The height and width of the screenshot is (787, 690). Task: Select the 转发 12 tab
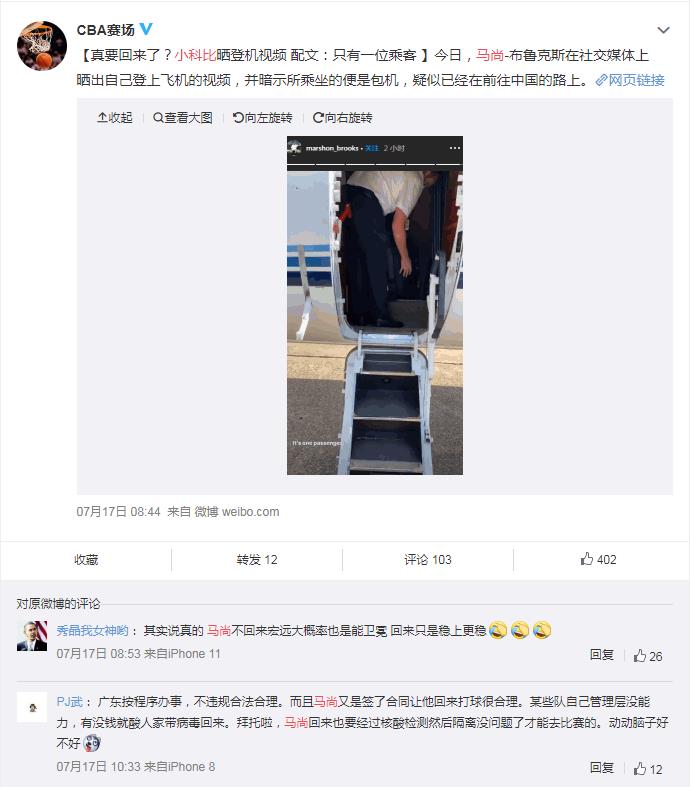(x=257, y=560)
